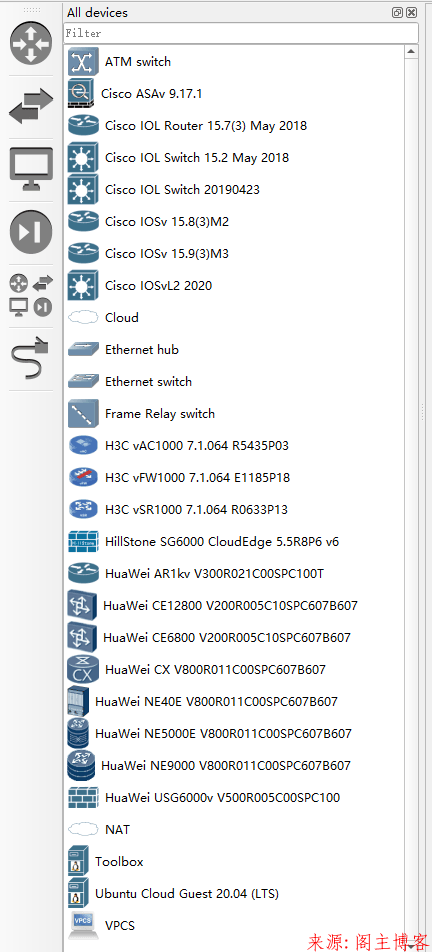
Task: Click the Ethernet switch icon
Action: tap(83, 382)
